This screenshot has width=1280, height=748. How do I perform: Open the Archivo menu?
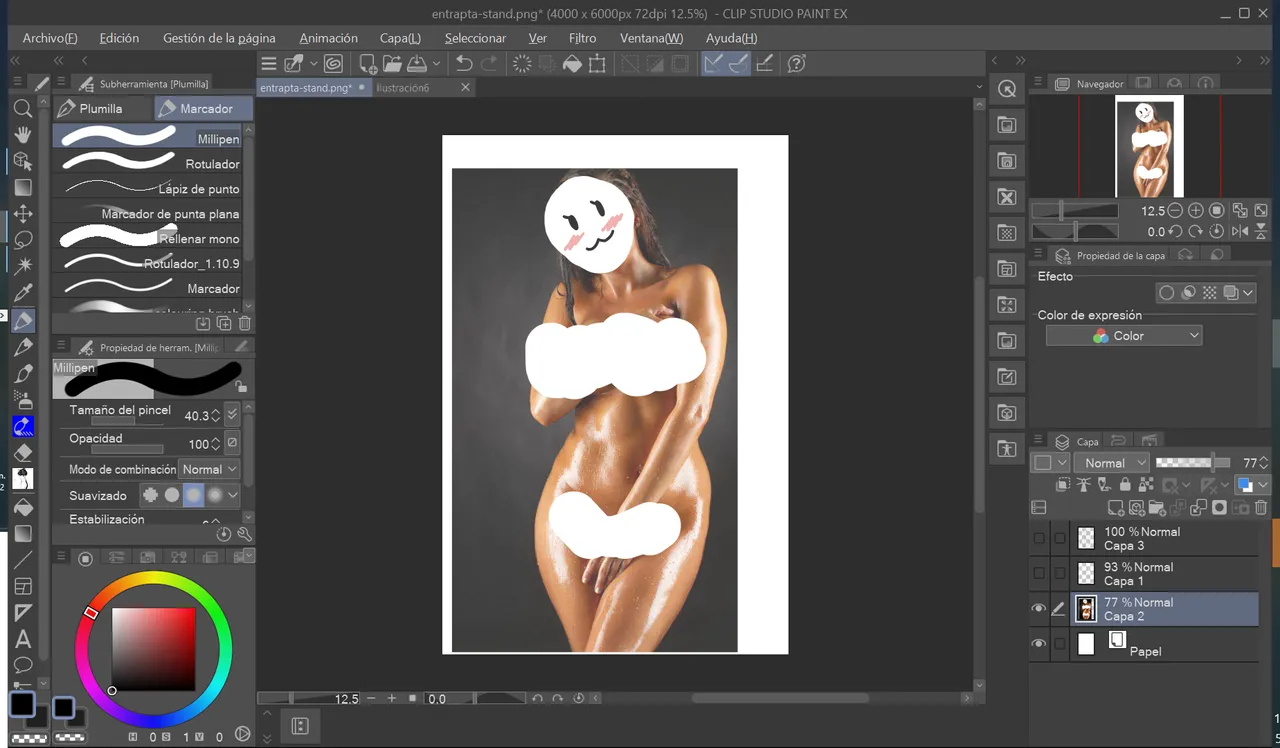(x=50, y=38)
